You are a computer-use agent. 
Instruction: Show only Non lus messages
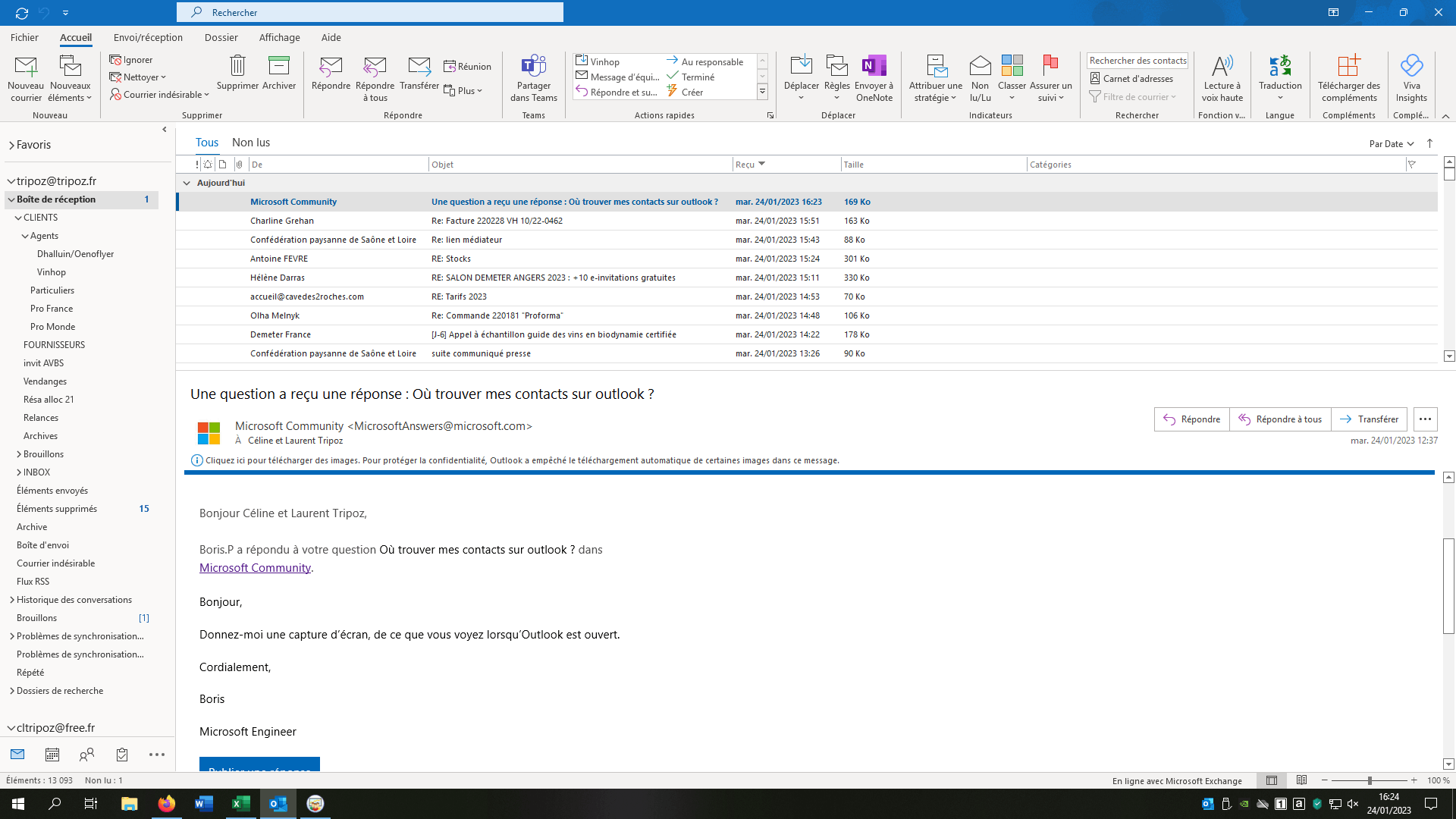(251, 143)
